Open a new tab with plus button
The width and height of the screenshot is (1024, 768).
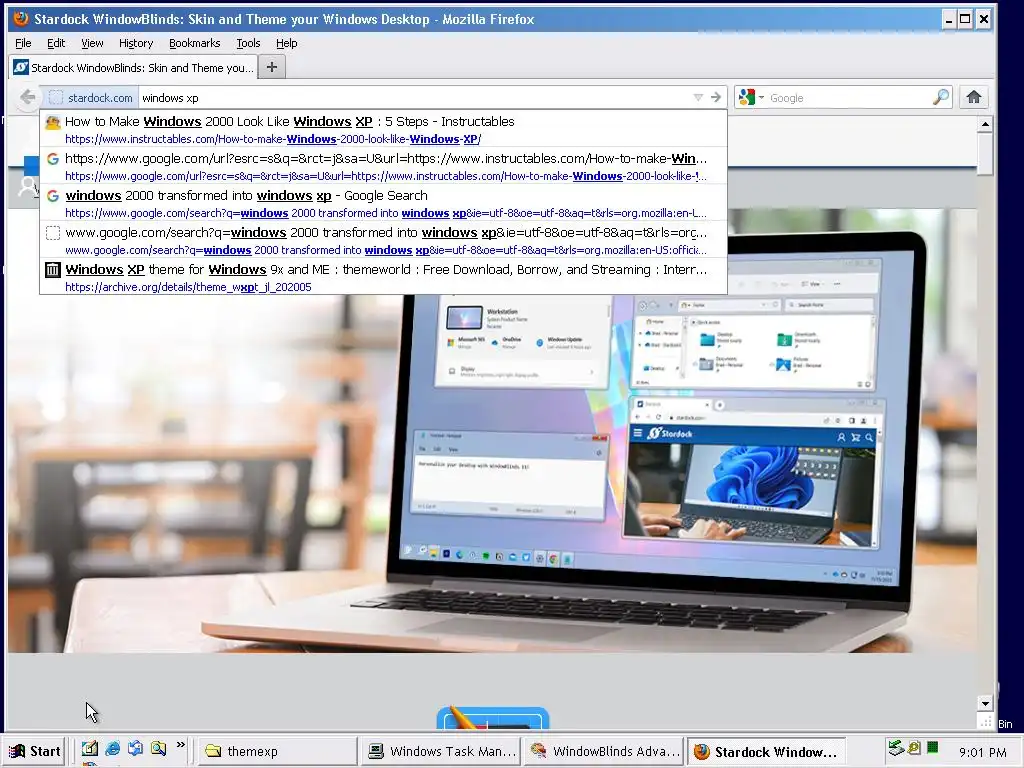(x=272, y=67)
